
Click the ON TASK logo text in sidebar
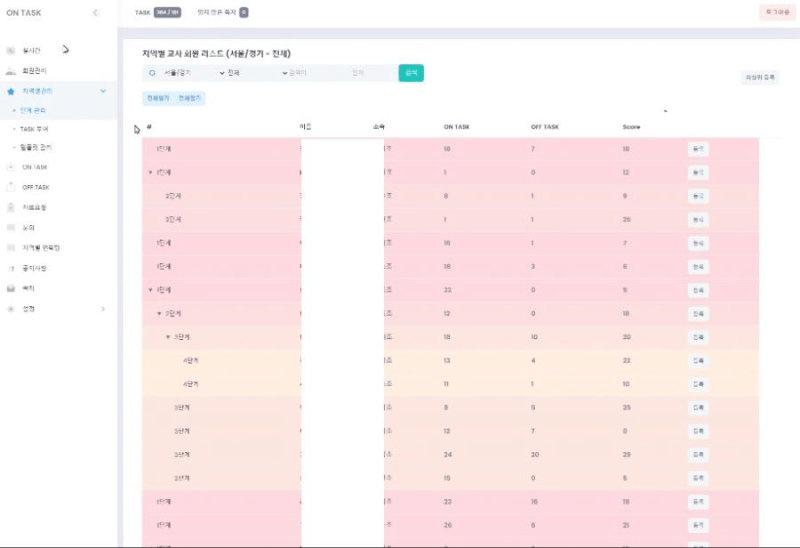point(24,13)
